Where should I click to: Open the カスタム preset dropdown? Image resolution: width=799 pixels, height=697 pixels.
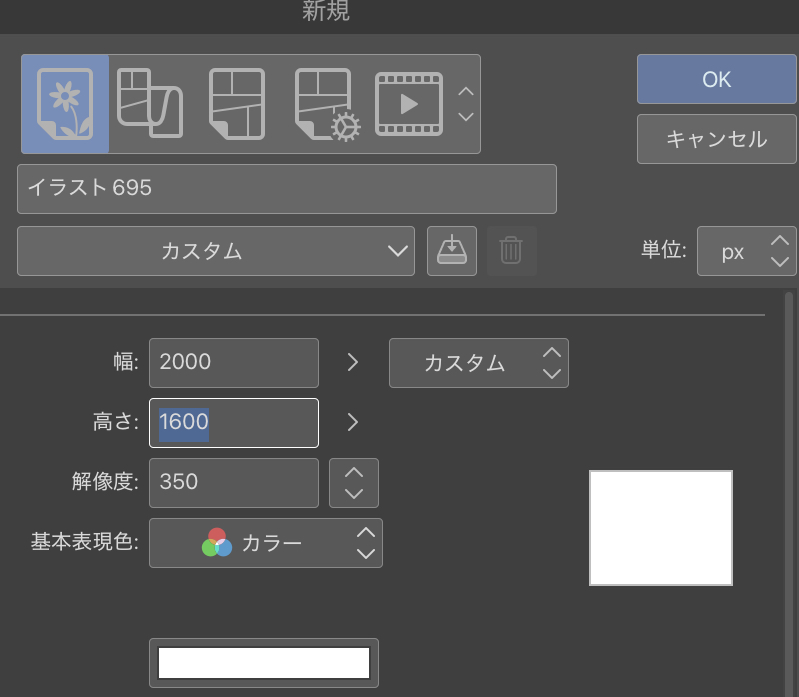[x=216, y=251]
